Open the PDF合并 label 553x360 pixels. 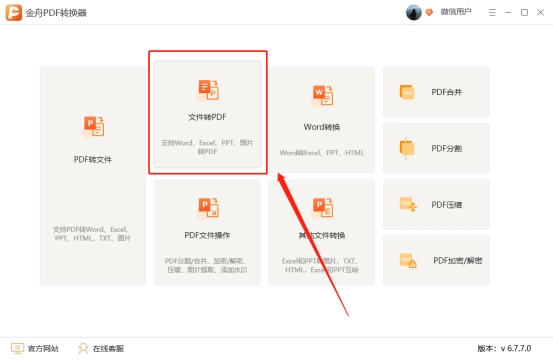[446, 92]
